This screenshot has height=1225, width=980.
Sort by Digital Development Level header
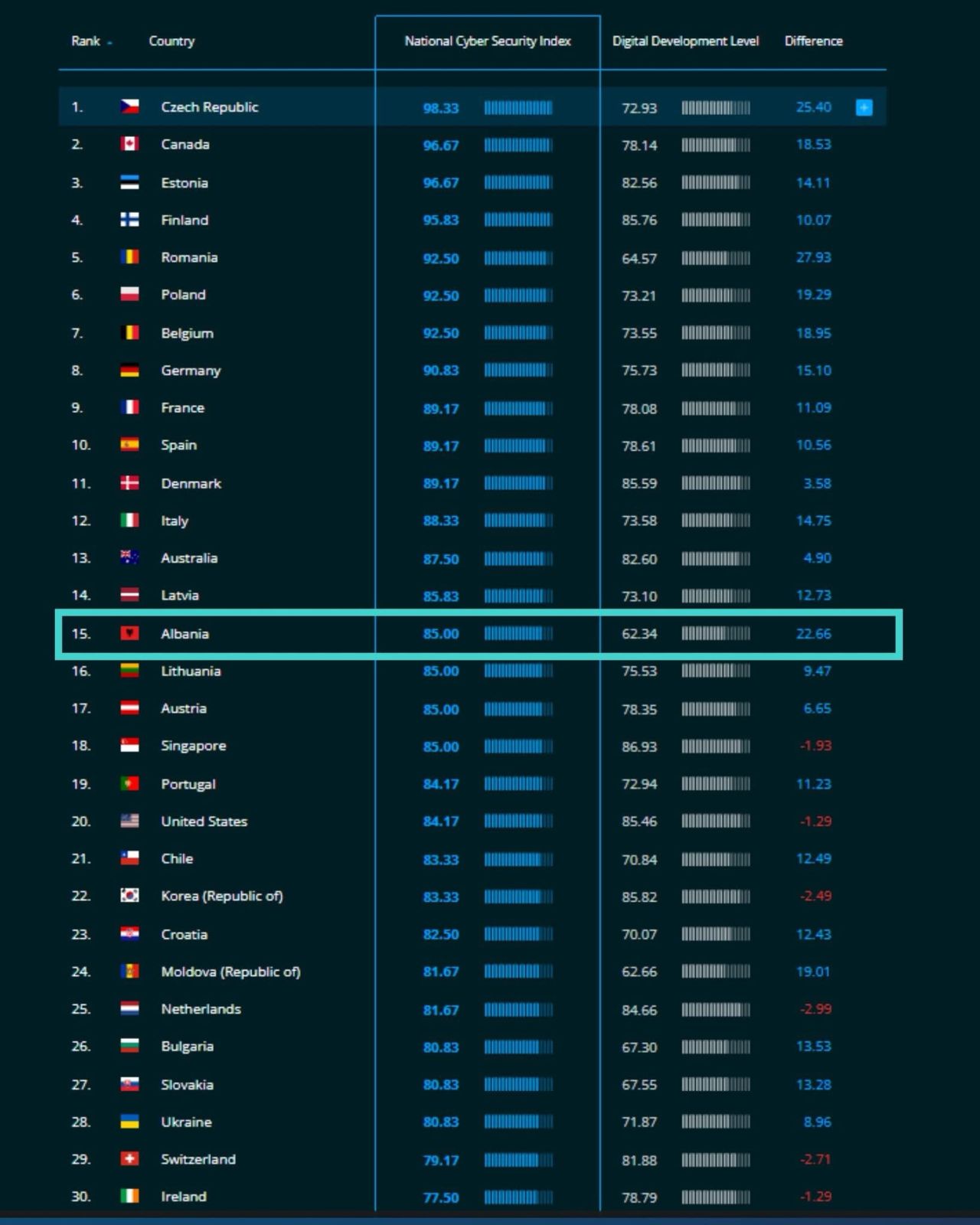(685, 41)
